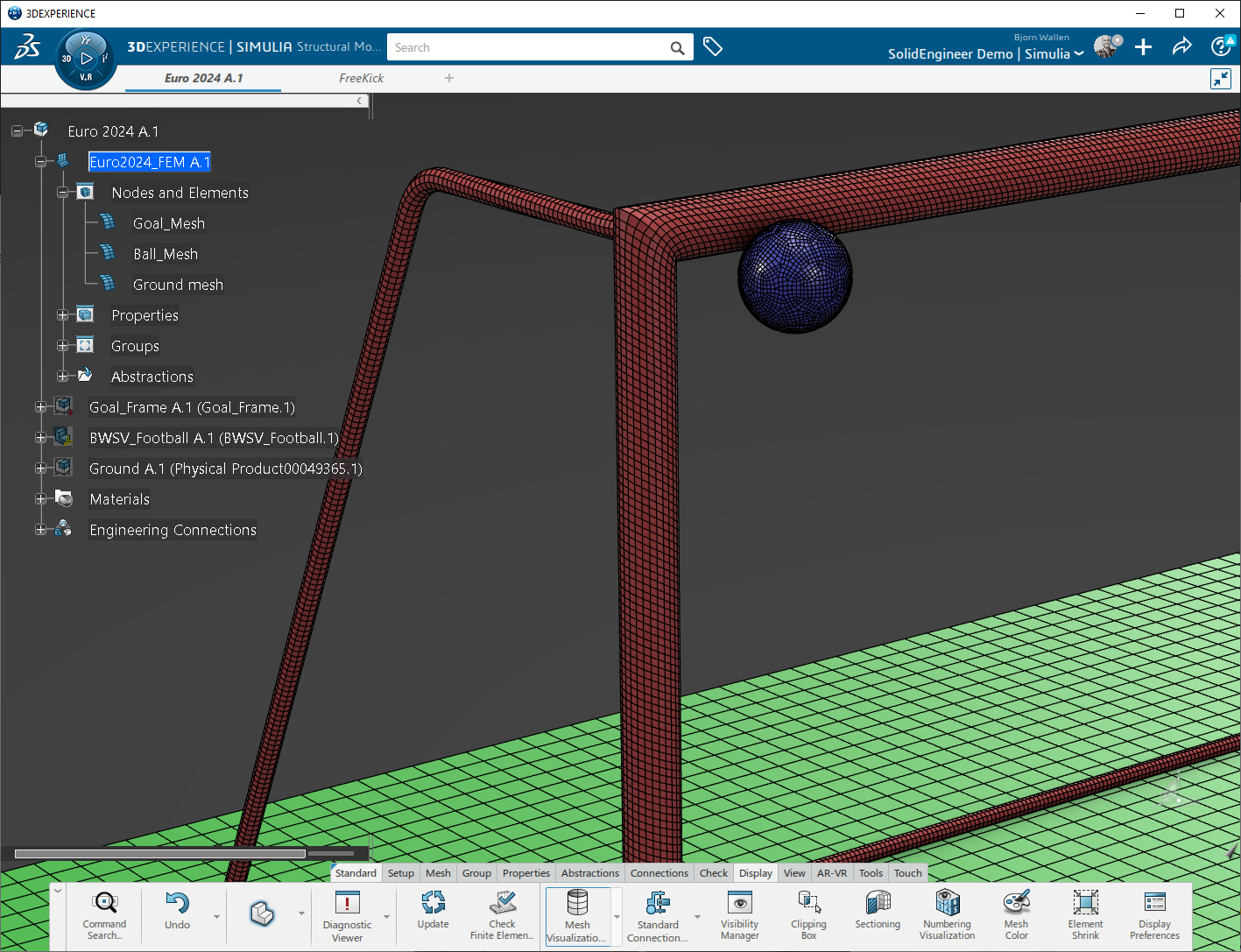Expand the Materials tree node
The height and width of the screenshot is (952, 1241).
tap(40, 499)
